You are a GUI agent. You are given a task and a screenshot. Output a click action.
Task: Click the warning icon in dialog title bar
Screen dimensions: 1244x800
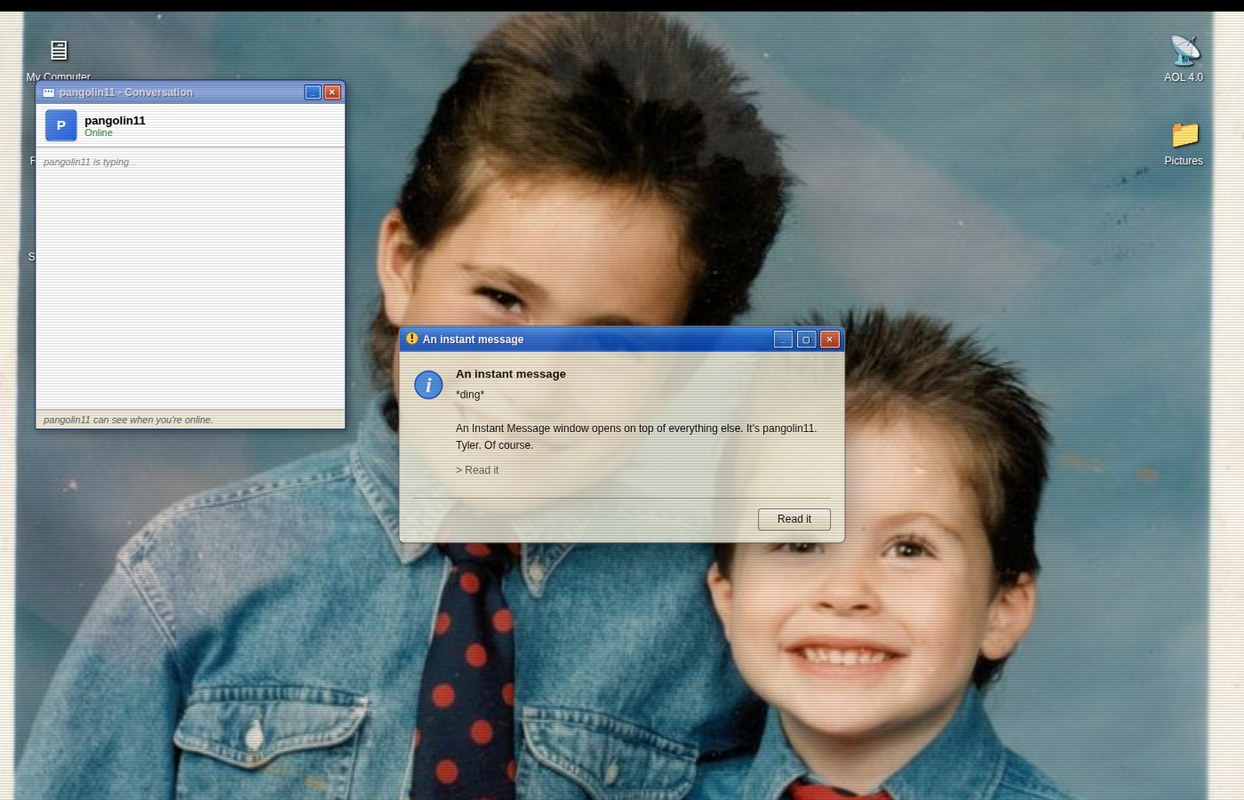[412, 339]
